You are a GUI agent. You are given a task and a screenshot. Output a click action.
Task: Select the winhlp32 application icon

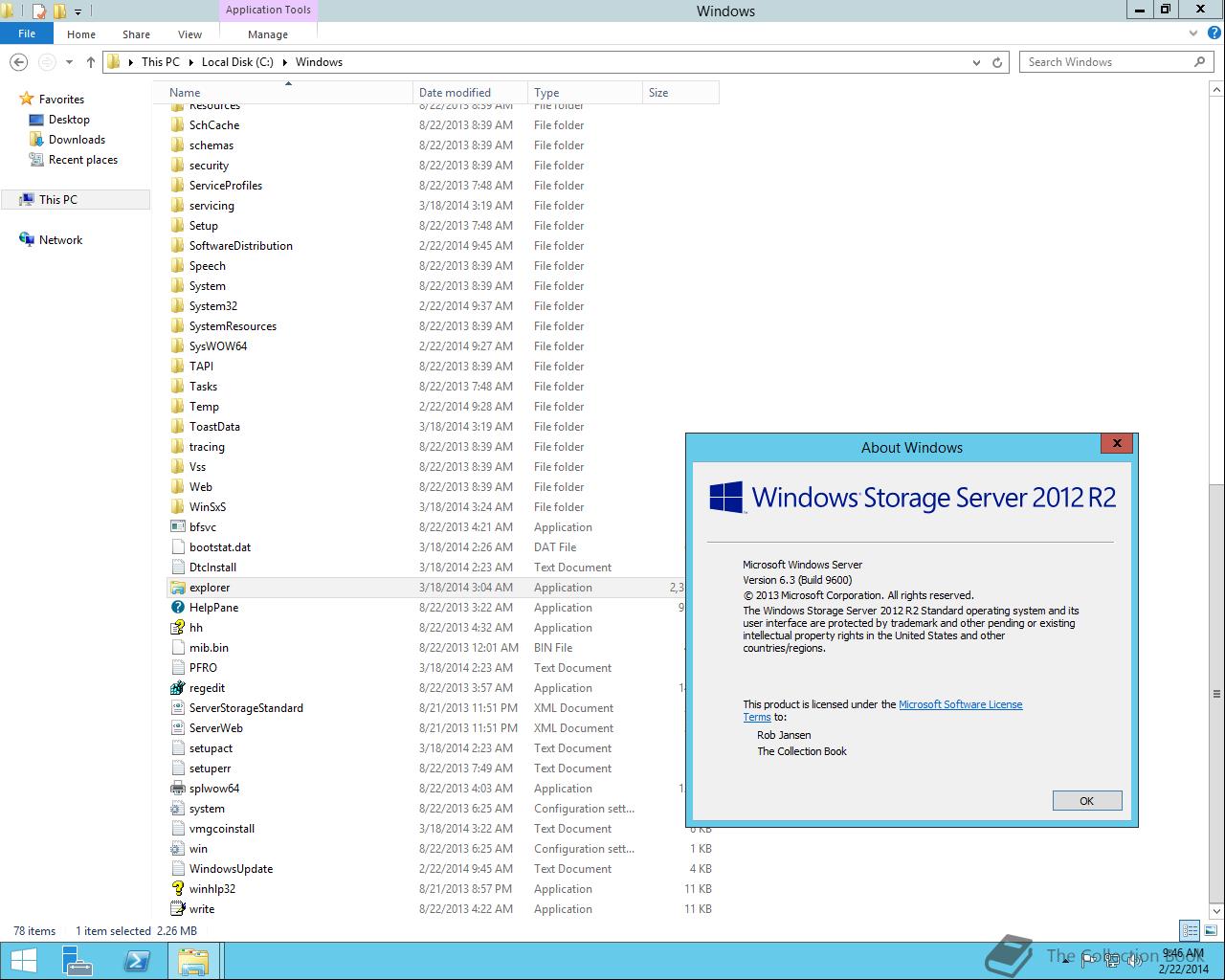[177, 889]
